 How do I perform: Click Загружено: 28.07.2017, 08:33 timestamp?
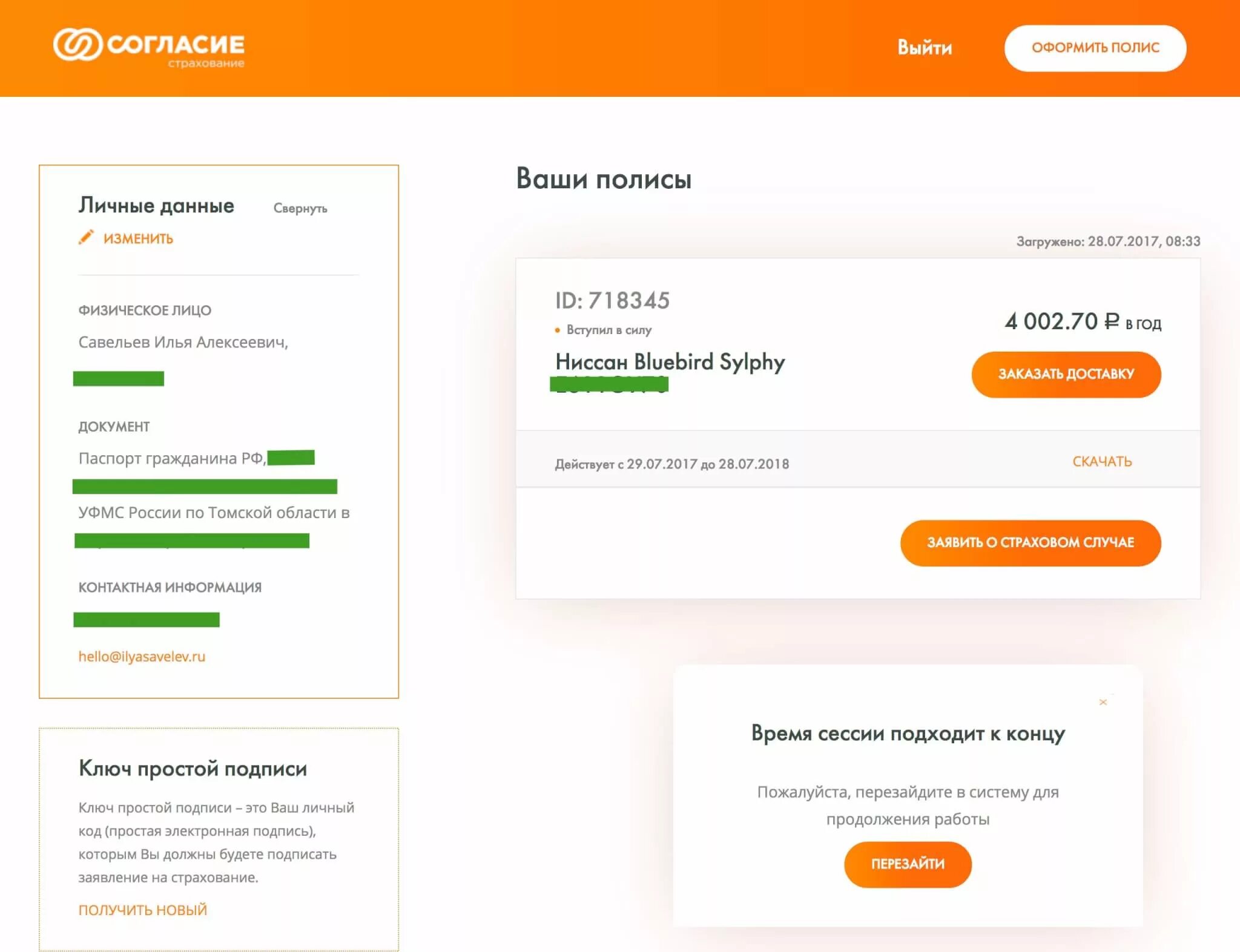[x=1108, y=241]
